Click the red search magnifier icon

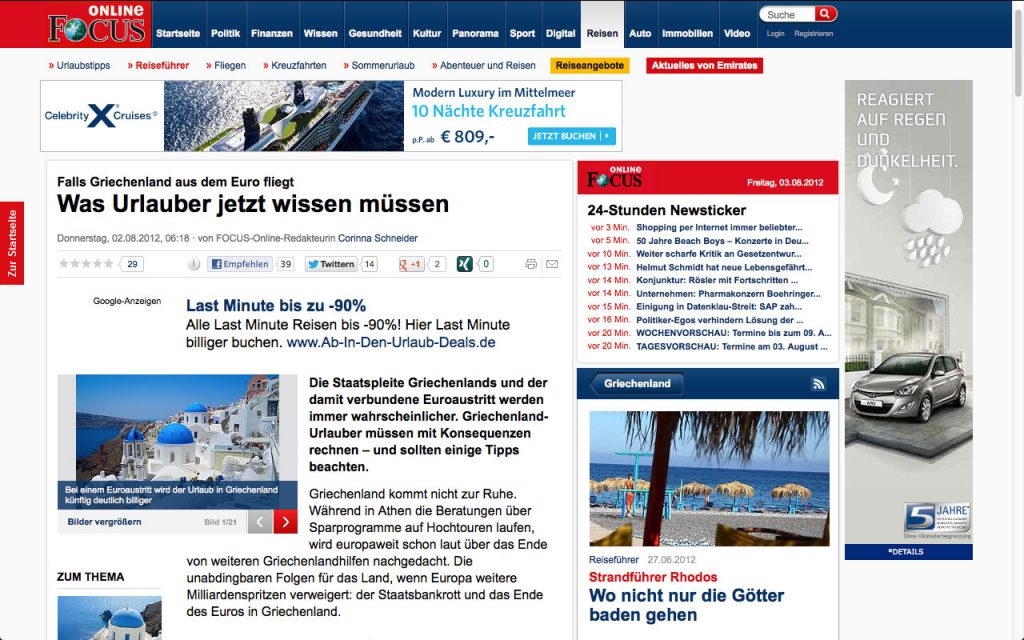pos(825,14)
